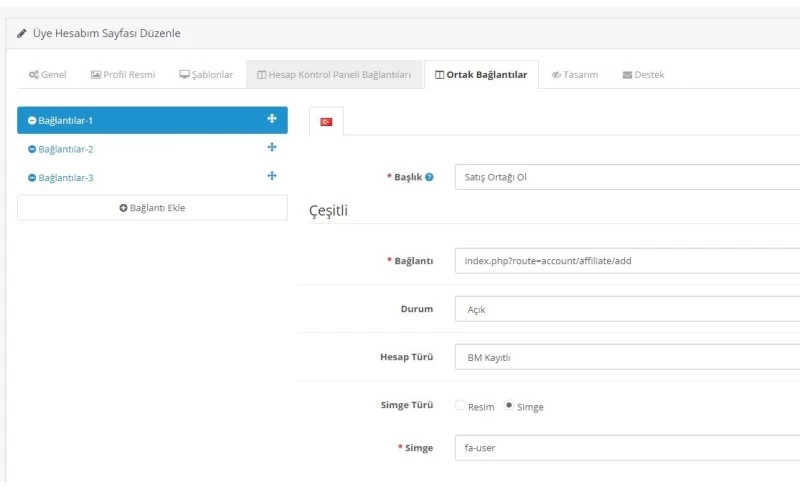Screen dimensions: 800x490
Task: Click the pencil edit icon in header
Action: 21,34
